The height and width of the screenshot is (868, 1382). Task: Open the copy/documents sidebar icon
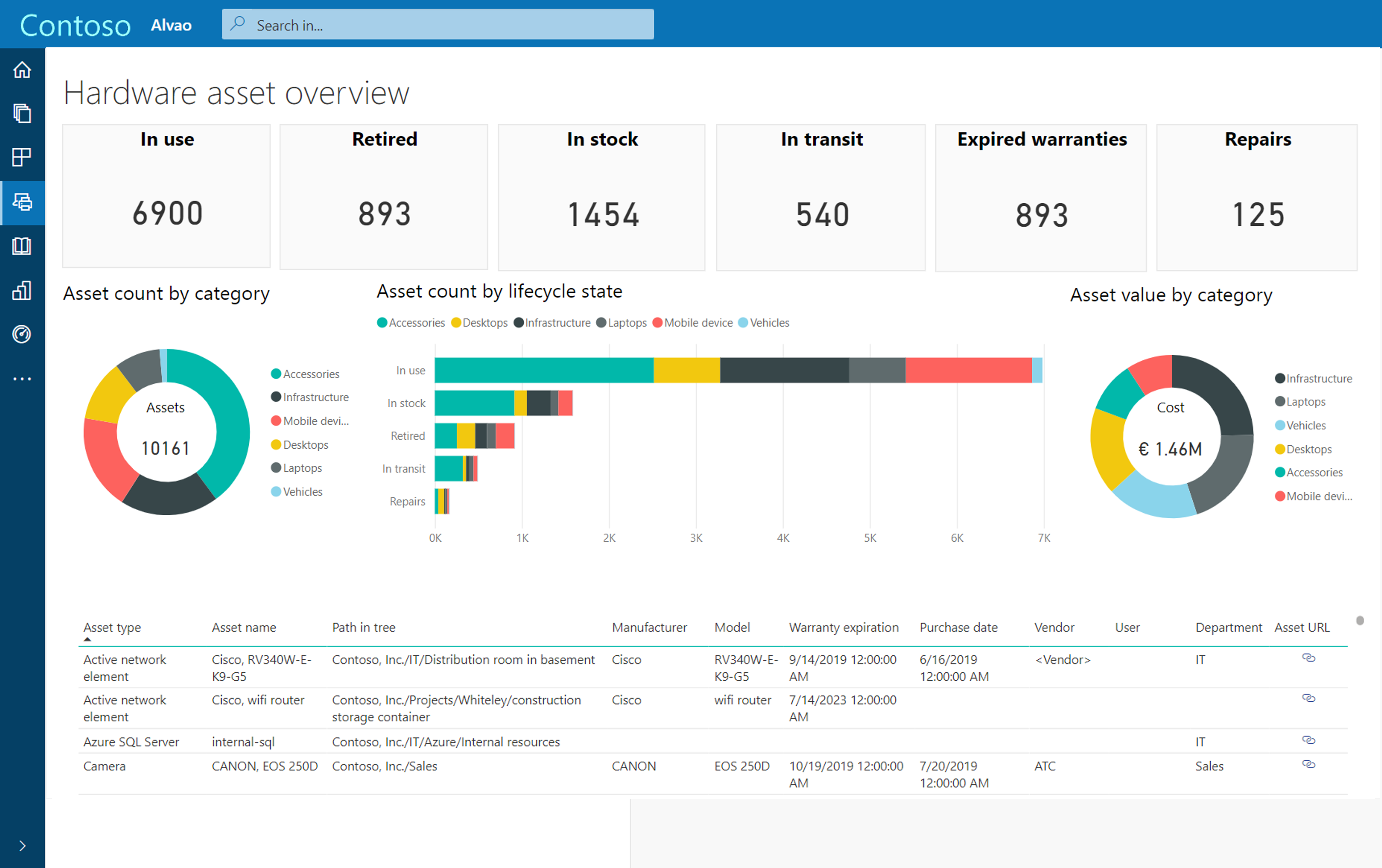click(22, 113)
